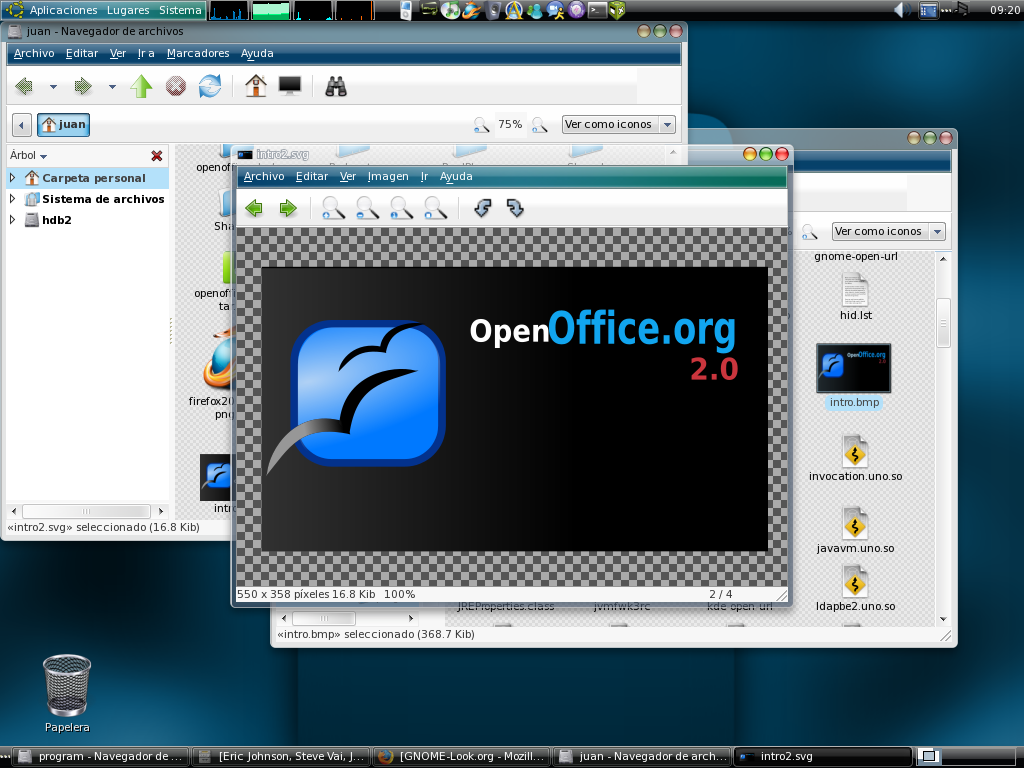Click the juan path button

(x=63, y=125)
